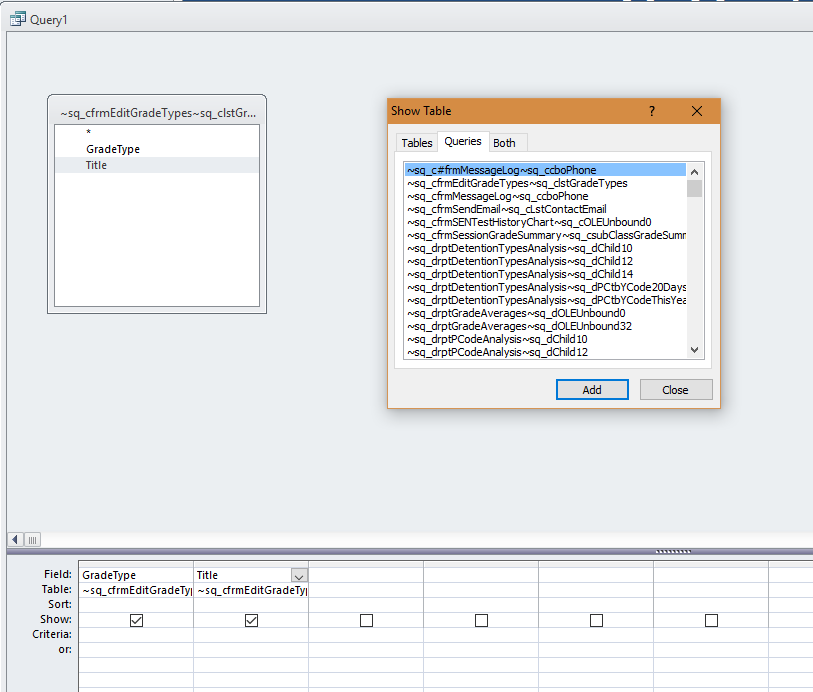The image size is (813, 692).
Task: Select ~sq_cfrmMessageLog~sq_ccboPhone query
Action: [x=545, y=196]
